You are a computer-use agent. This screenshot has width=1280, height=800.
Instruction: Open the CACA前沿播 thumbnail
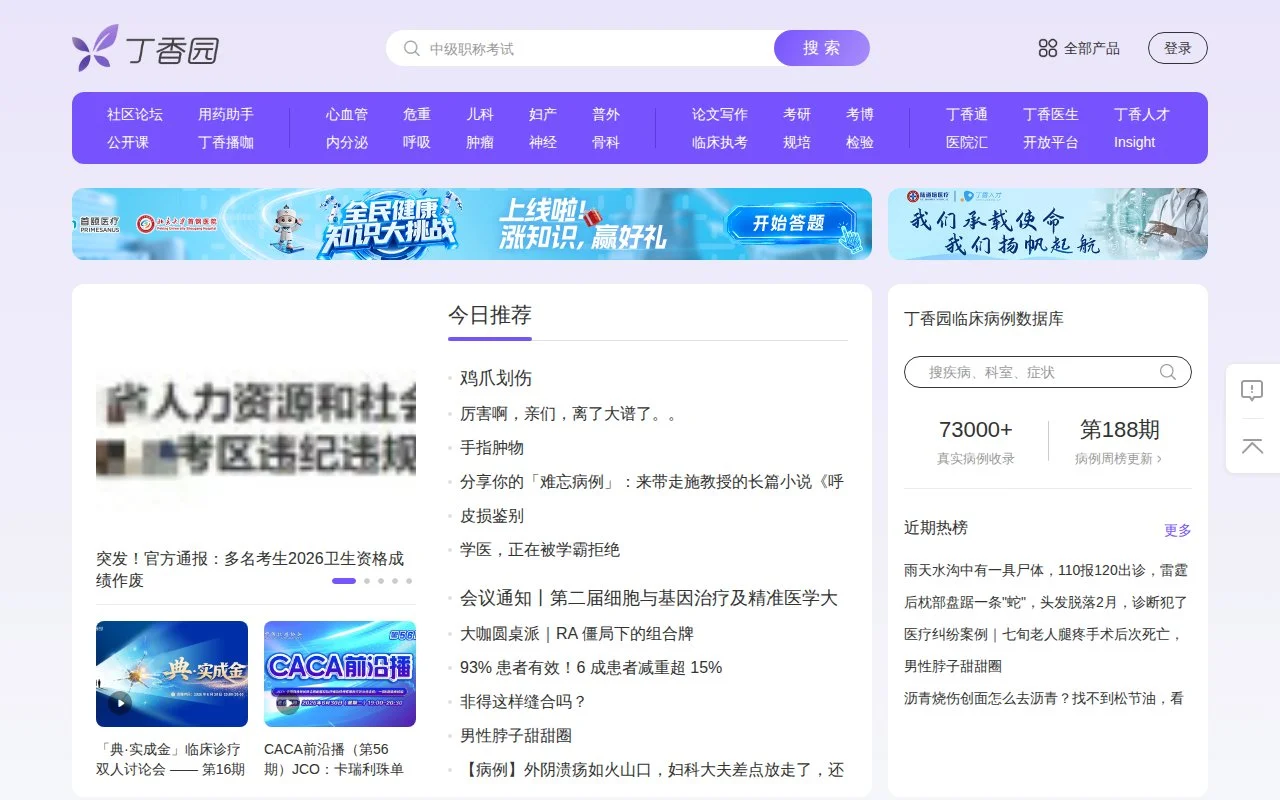[340, 674]
